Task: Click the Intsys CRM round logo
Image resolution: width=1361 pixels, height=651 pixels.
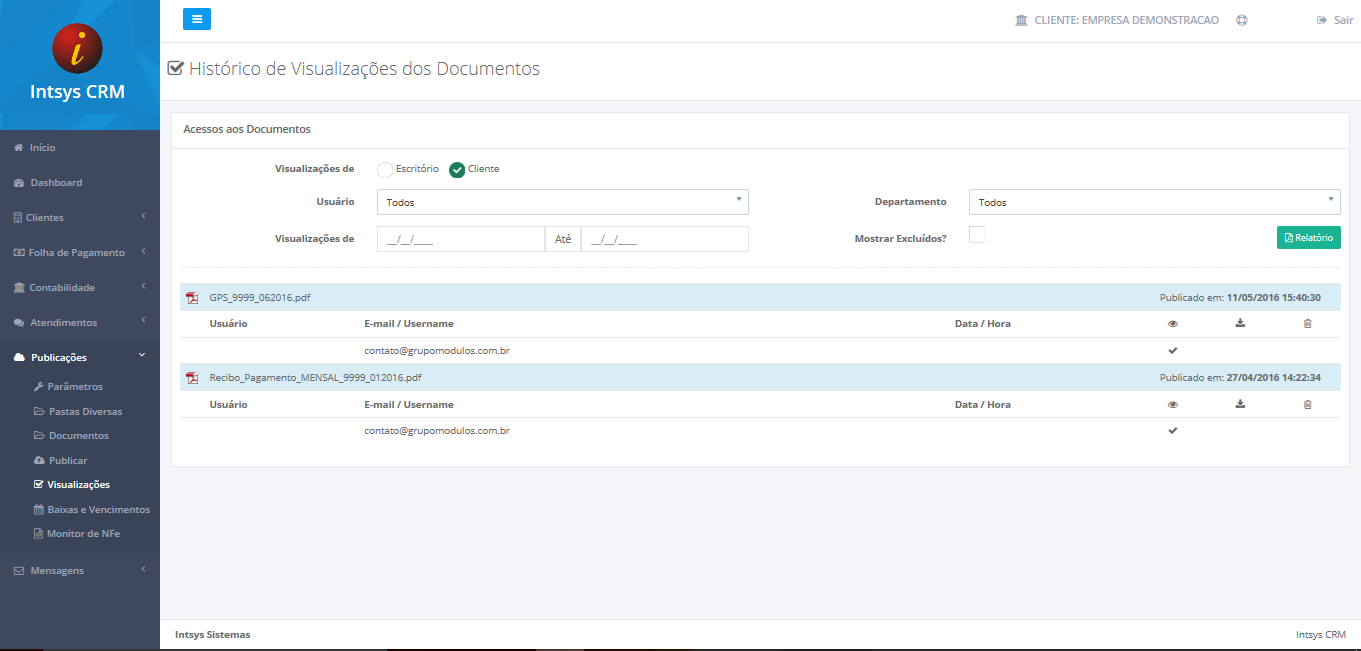Action: [x=77, y=47]
